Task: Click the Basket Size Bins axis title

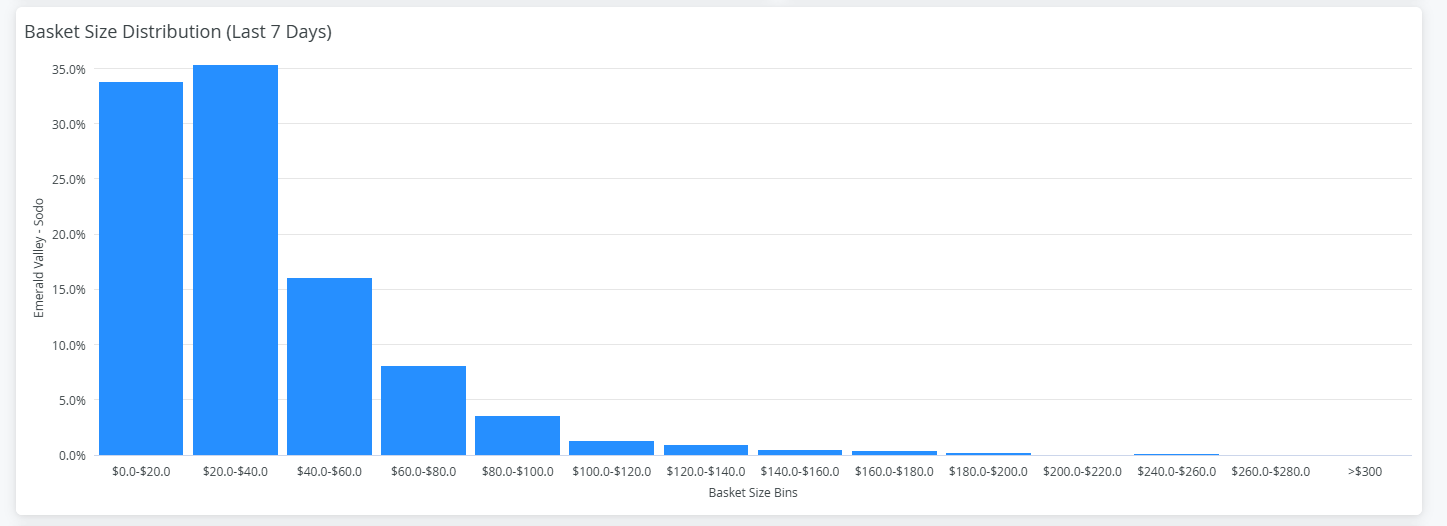Action: (x=753, y=493)
